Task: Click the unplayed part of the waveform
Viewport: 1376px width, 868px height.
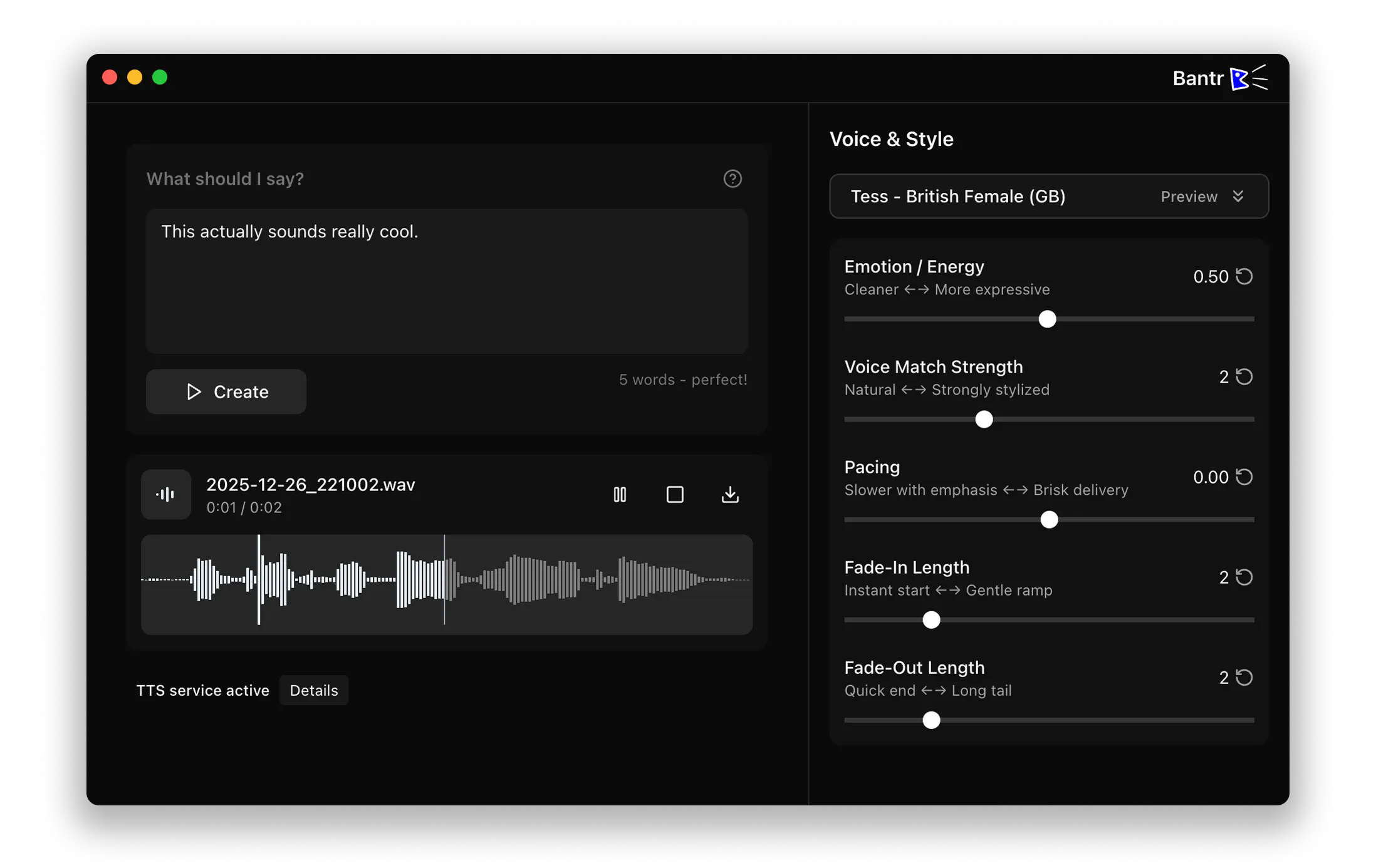Action: pyautogui.click(x=598, y=580)
